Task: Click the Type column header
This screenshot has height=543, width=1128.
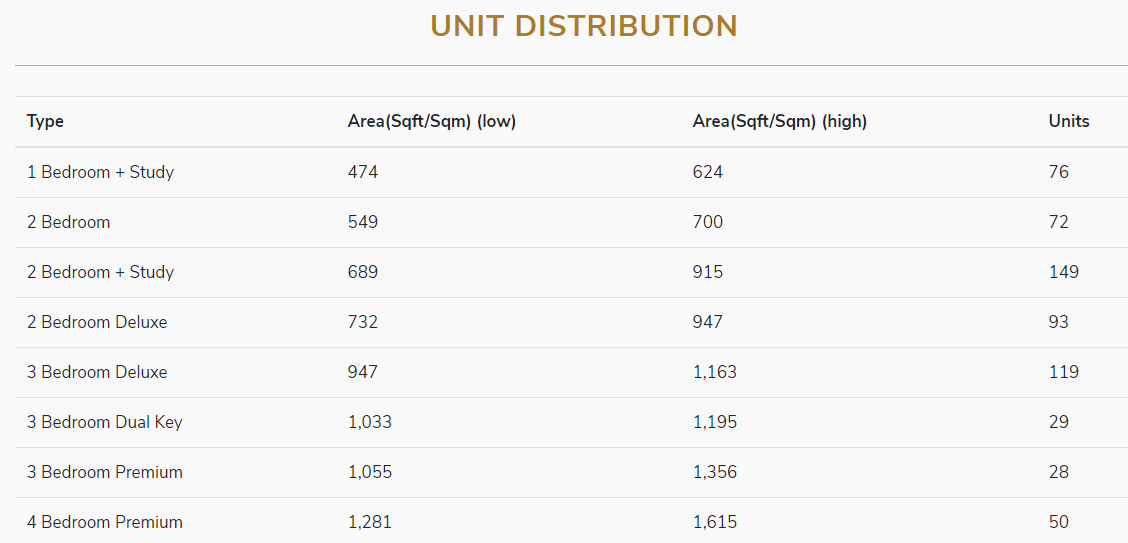Action: pos(45,122)
